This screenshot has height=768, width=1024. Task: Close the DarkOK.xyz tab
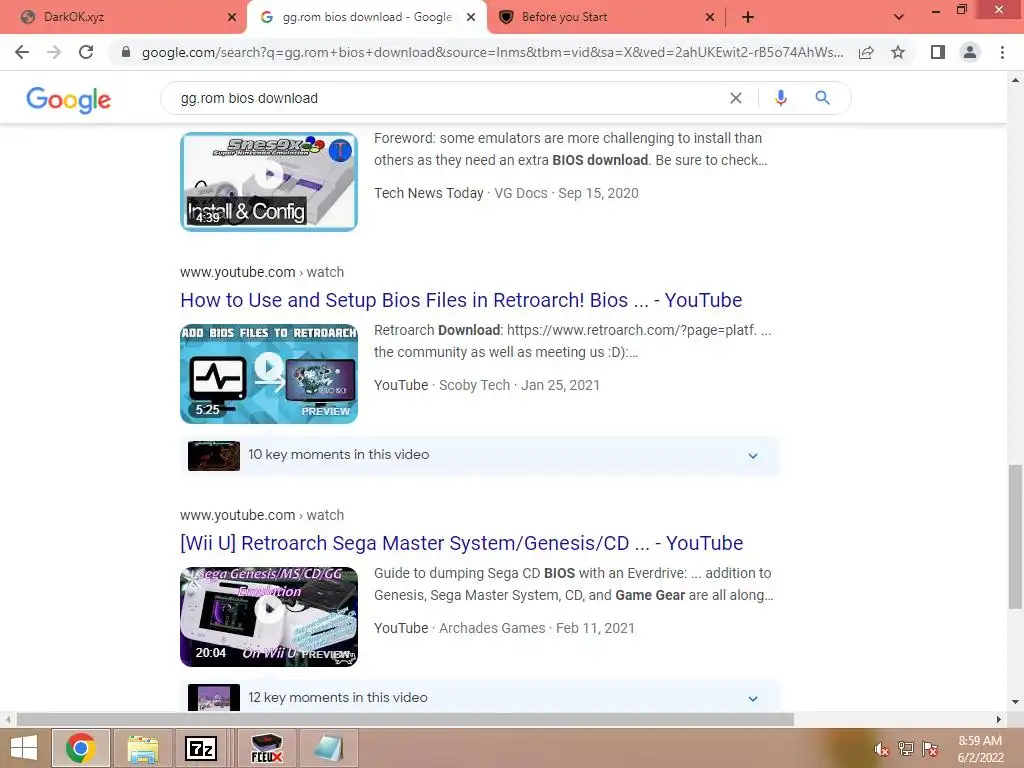point(232,18)
